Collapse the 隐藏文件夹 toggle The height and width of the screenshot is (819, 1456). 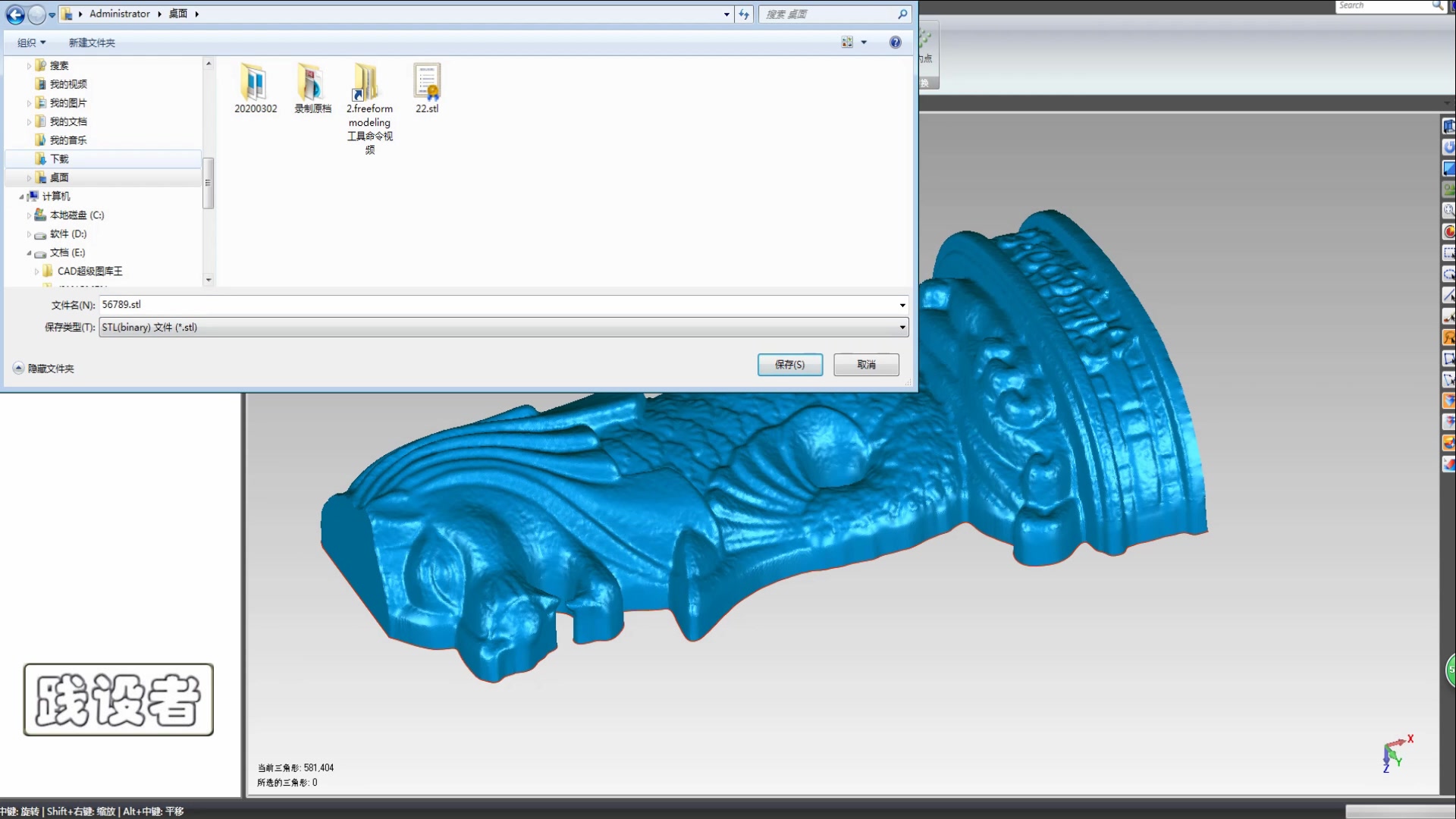pyautogui.click(x=18, y=368)
